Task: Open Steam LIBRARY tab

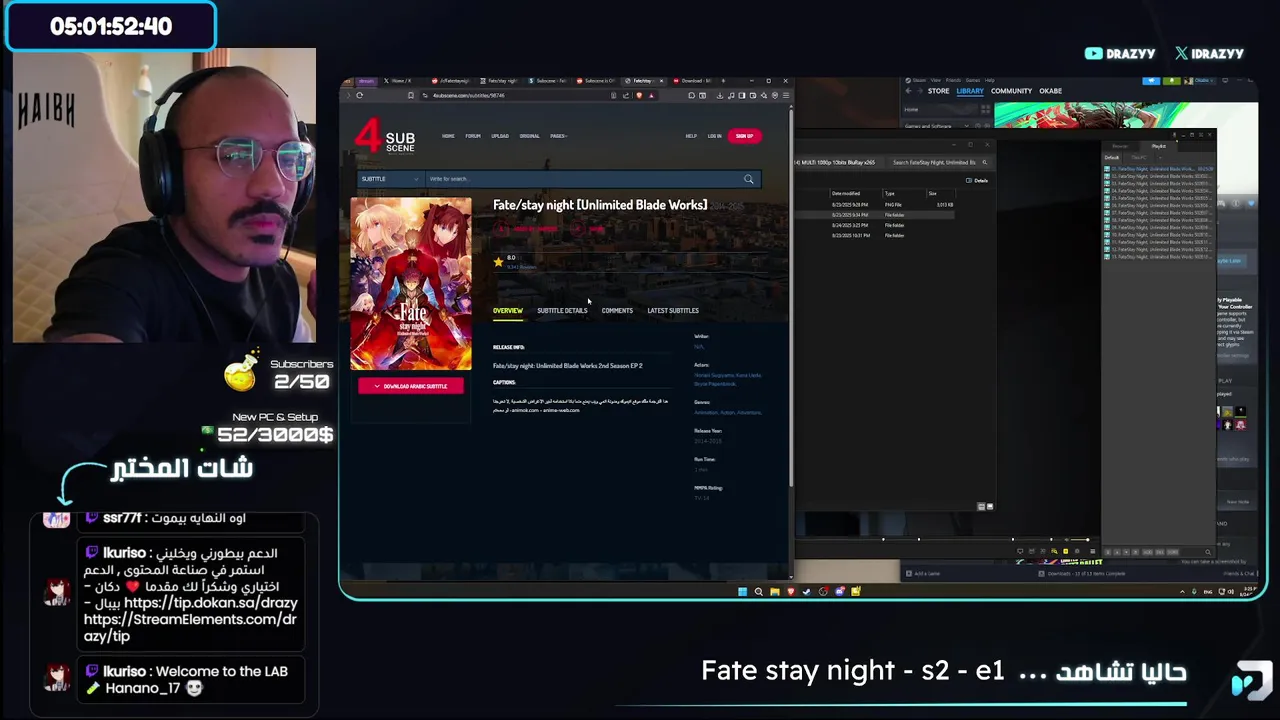Action: (970, 91)
